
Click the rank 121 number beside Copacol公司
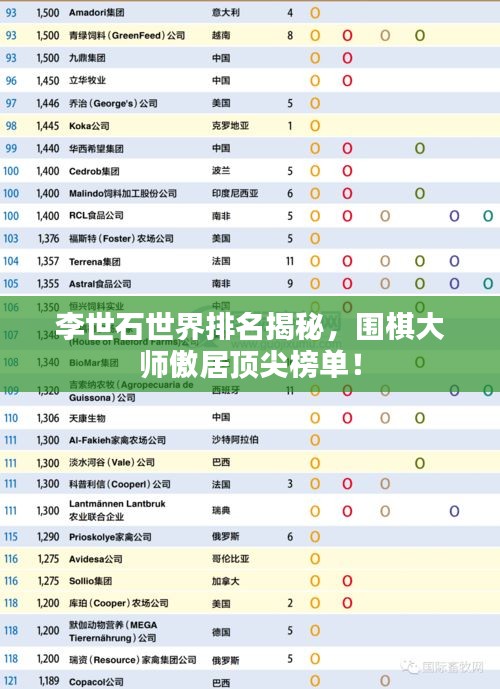pyautogui.click(x=11, y=681)
